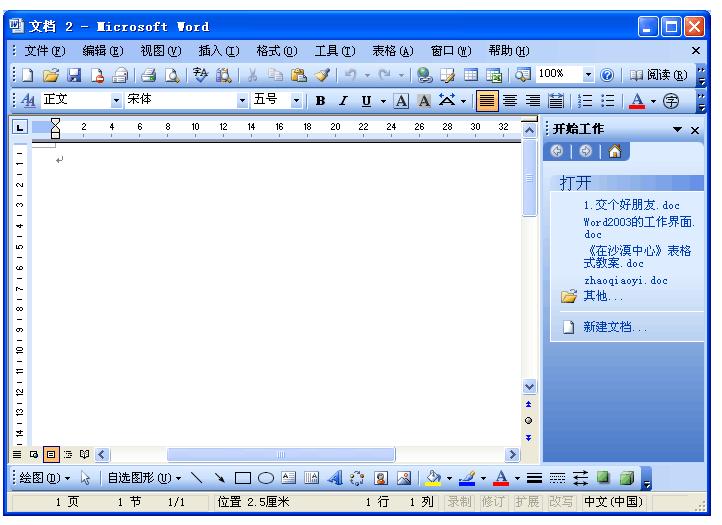
Task: Click the Print icon in the toolbar
Action: [148, 75]
